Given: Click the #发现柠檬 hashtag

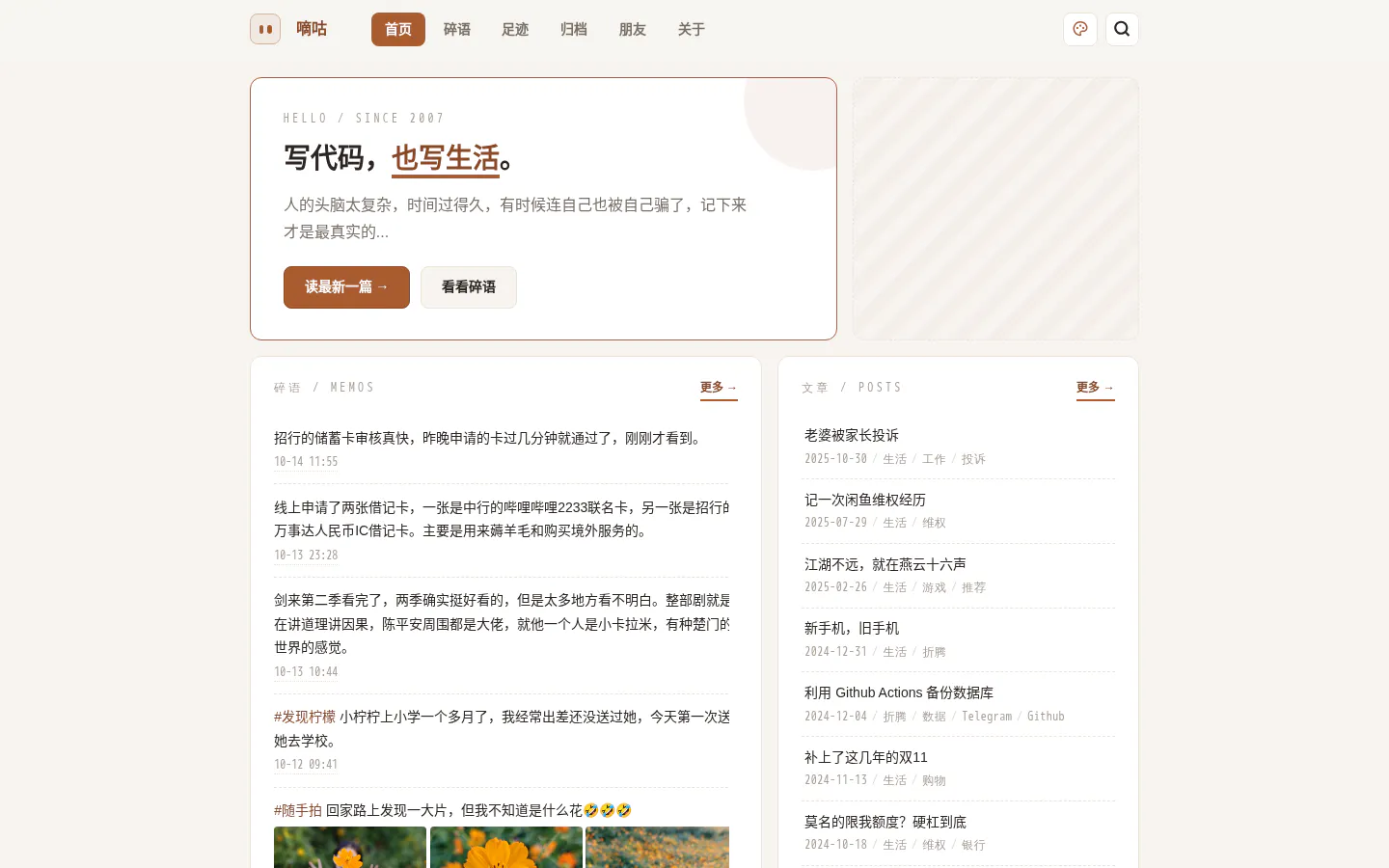Looking at the screenshot, I should coord(305,718).
